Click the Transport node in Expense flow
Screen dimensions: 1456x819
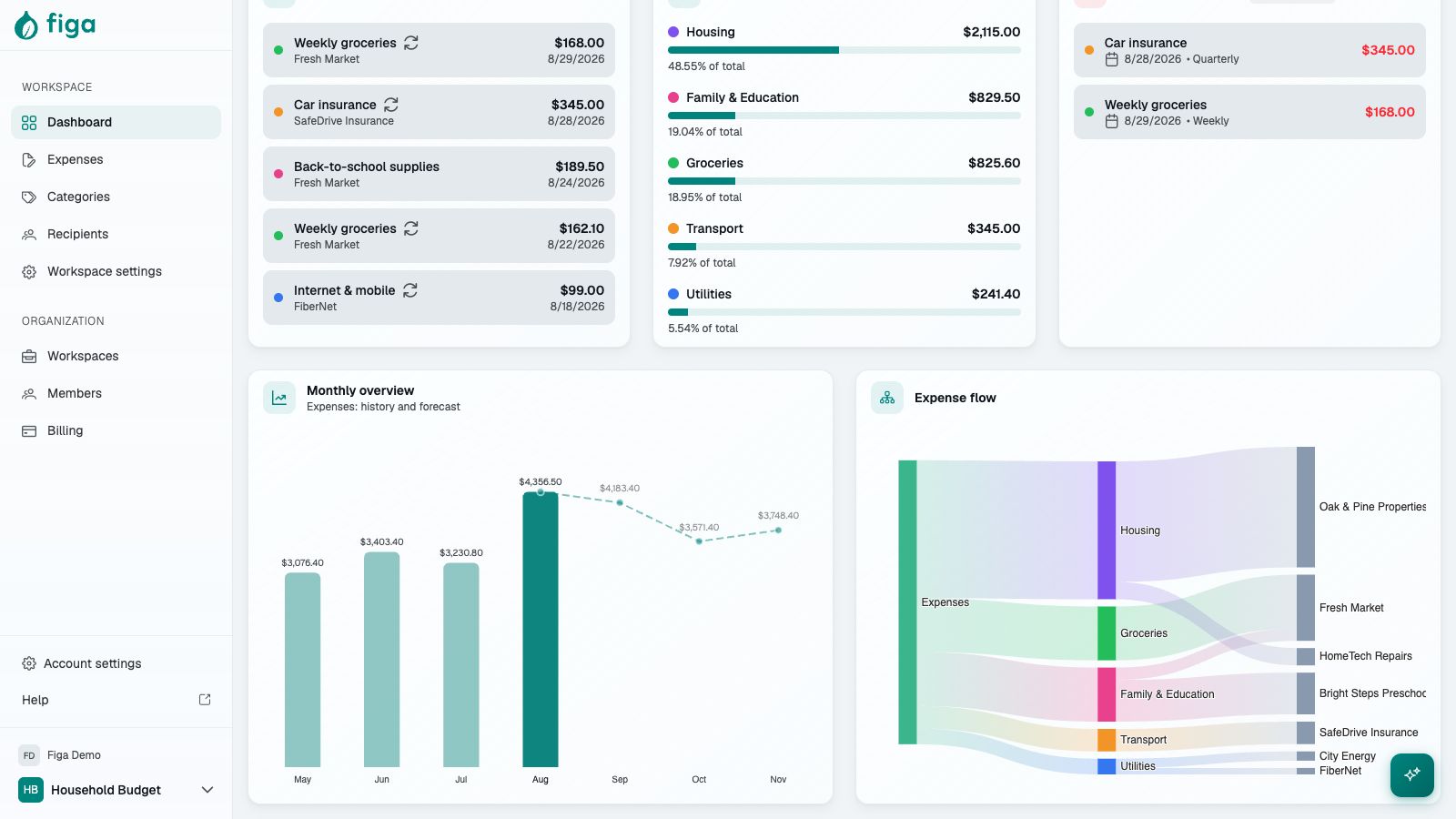coord(1107,740)
